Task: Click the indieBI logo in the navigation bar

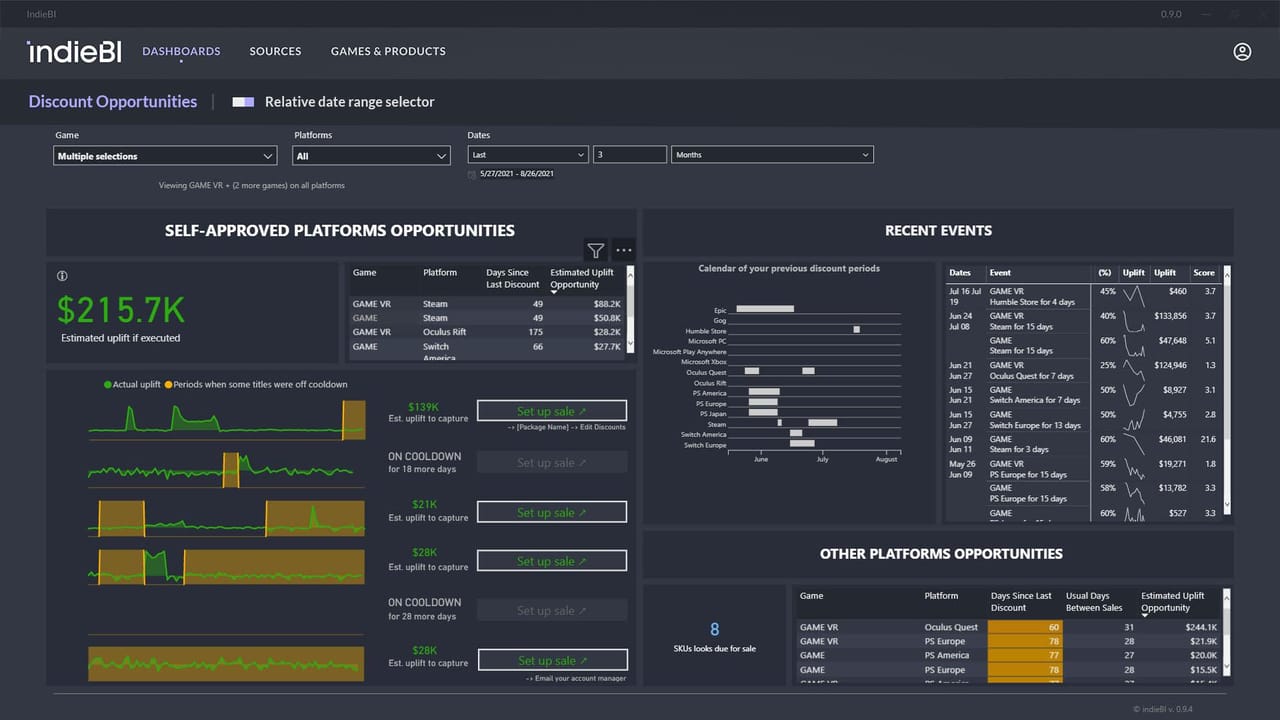Action: [74, 51]
